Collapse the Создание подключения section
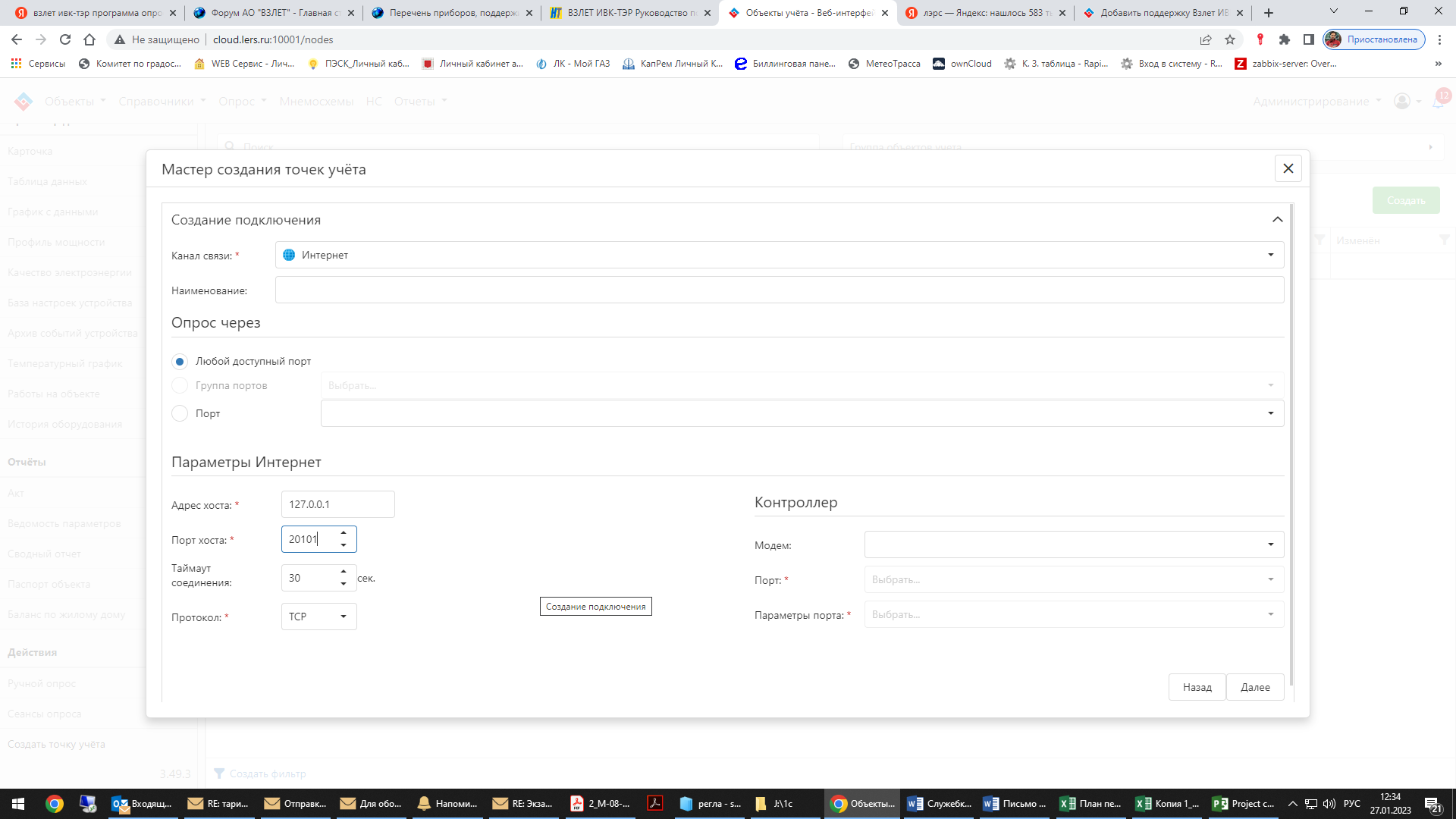1456x819 pixels. coord(1277,220)
